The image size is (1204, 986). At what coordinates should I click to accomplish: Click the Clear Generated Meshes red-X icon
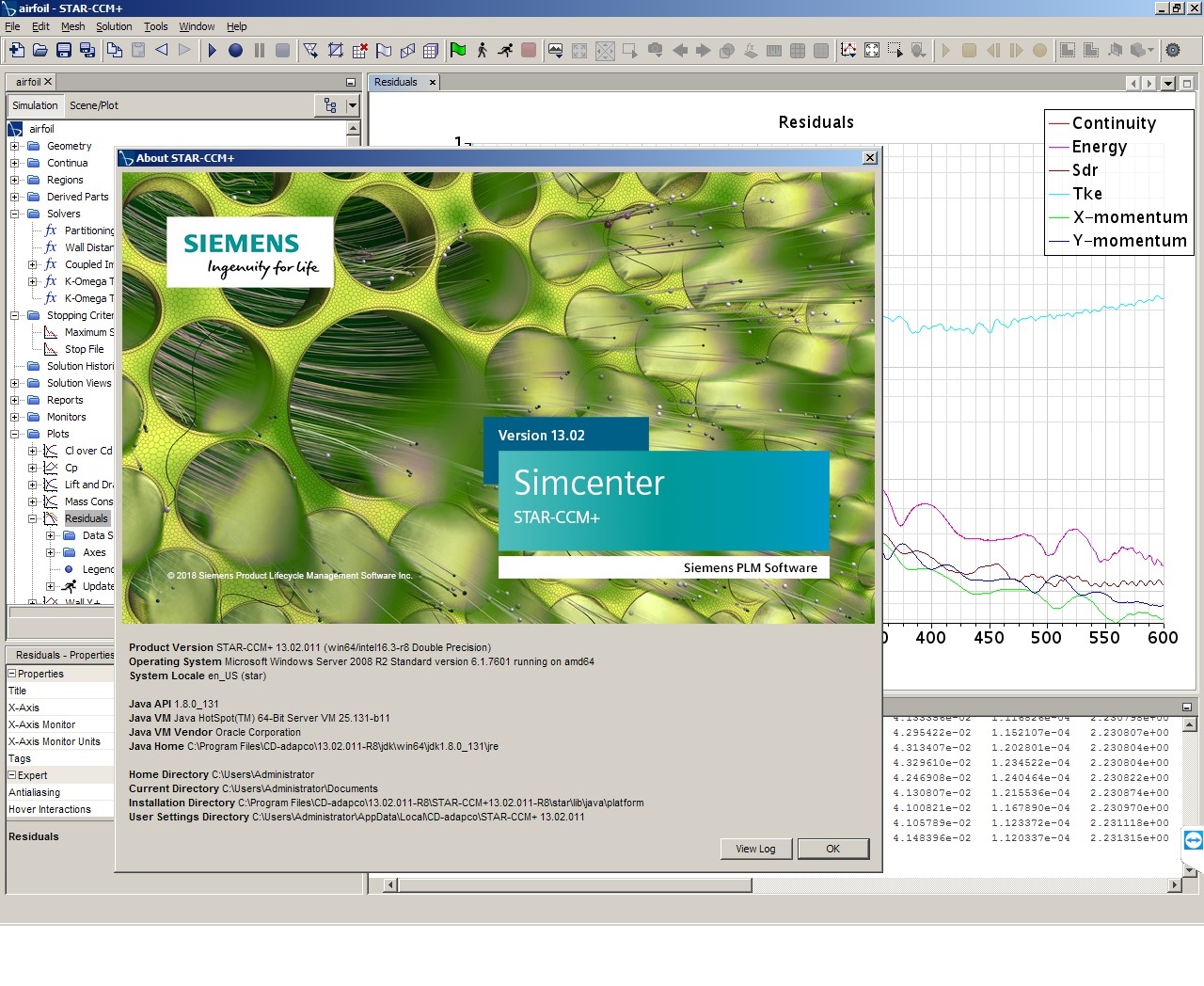pyautogui.click(x=360, y=50)
